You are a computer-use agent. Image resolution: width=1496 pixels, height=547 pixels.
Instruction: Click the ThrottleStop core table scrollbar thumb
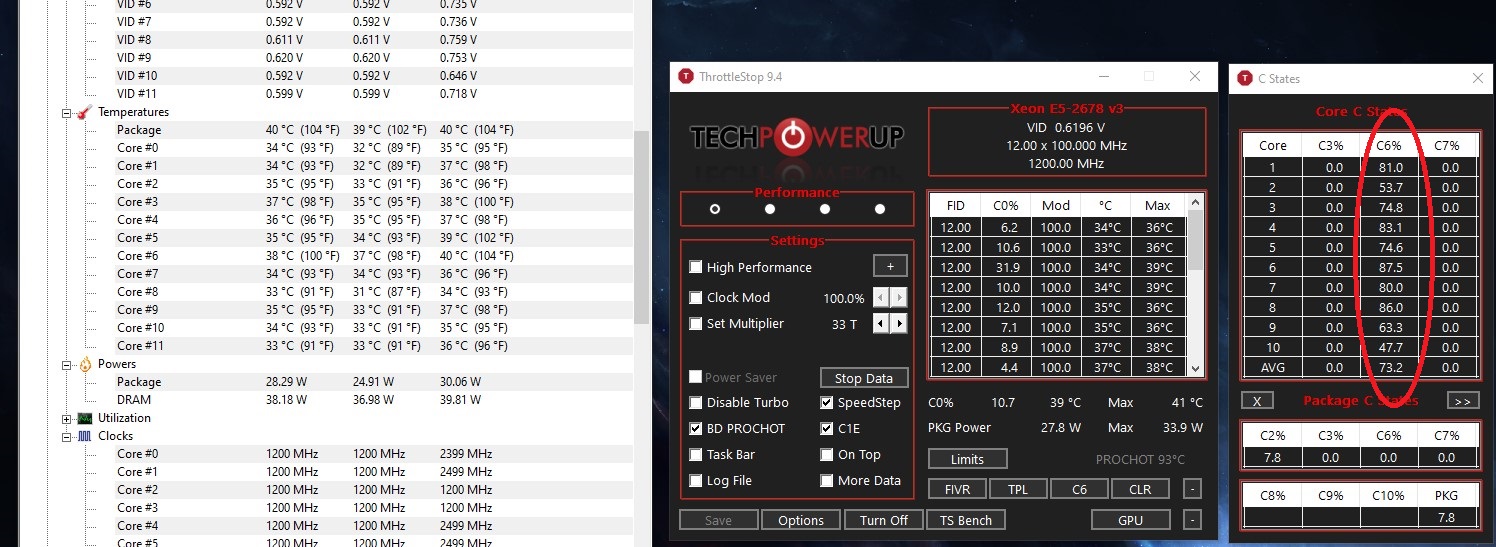[1195, 241]
